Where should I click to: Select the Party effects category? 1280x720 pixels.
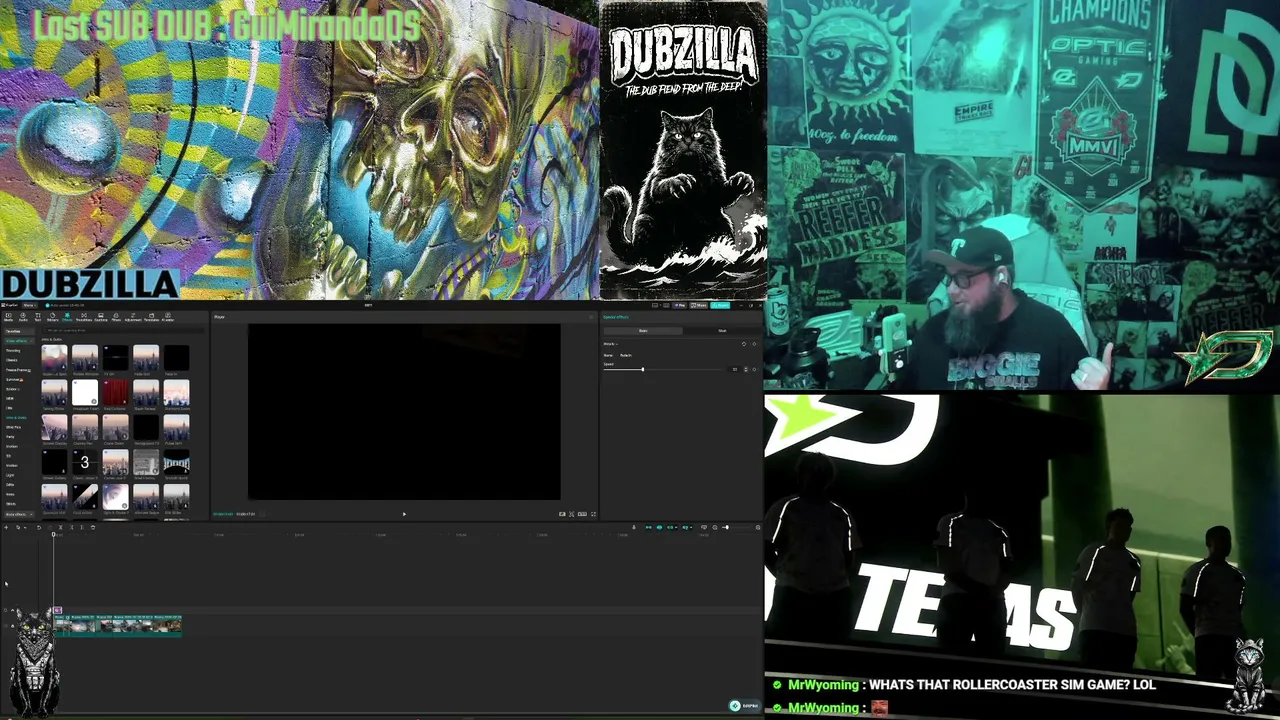(11, 437)
